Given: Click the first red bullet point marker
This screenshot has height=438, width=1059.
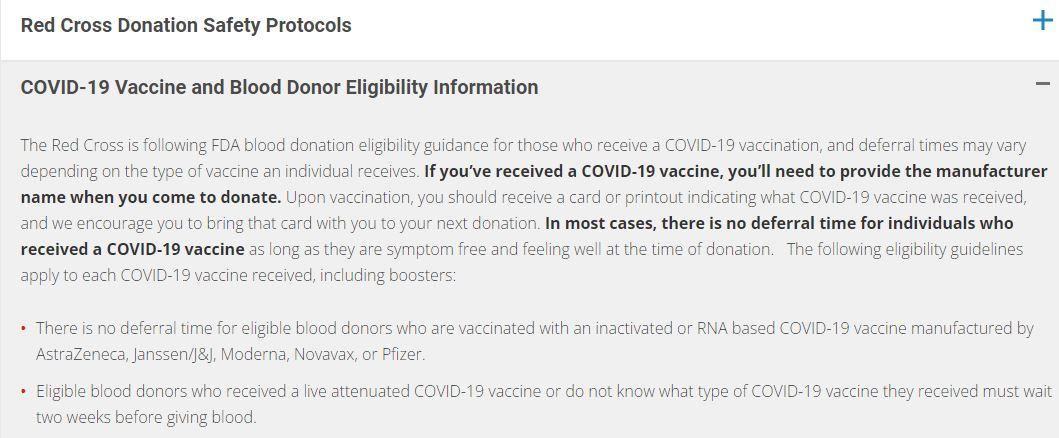Looking at the screenshot, I should [24, 329].
